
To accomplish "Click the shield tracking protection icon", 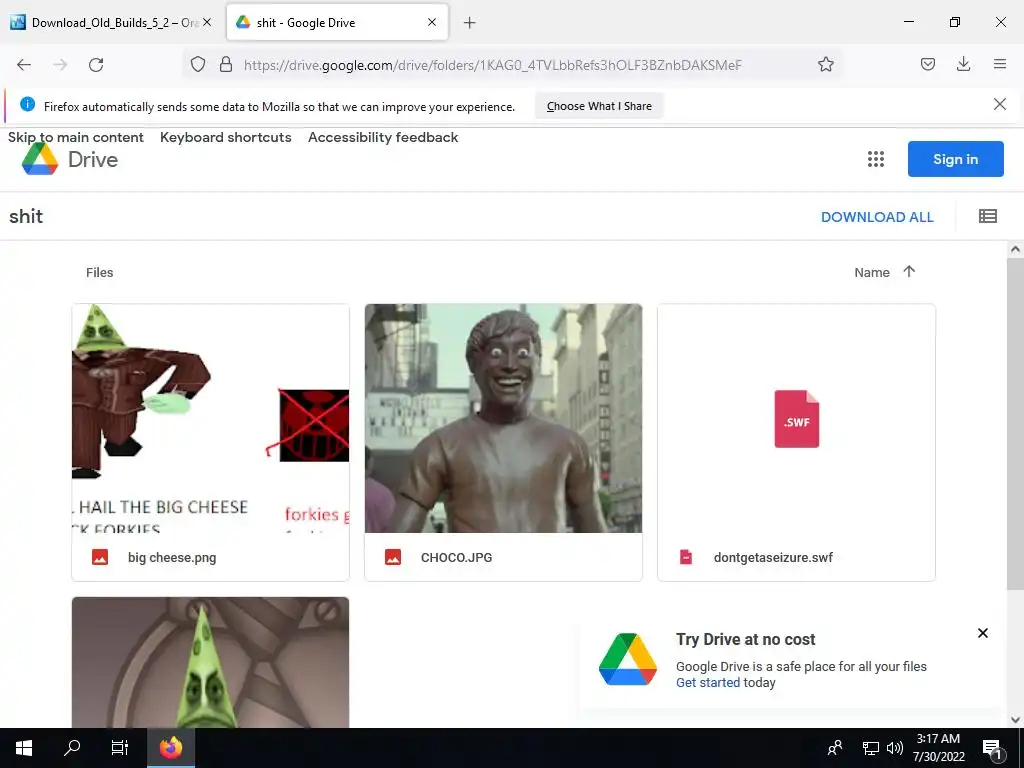I will click(198, 64).
